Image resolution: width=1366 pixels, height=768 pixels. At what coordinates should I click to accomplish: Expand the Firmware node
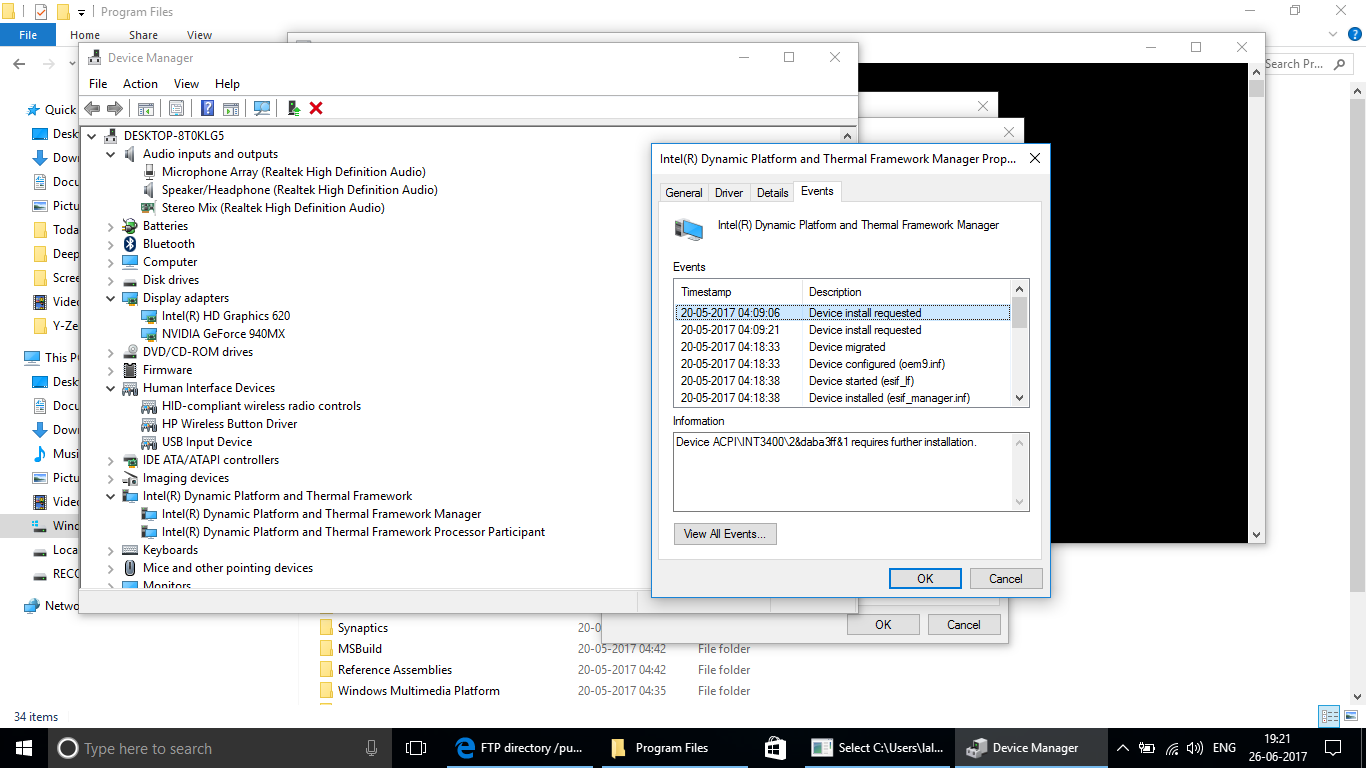pyautogui.click(x=111, y=370)
